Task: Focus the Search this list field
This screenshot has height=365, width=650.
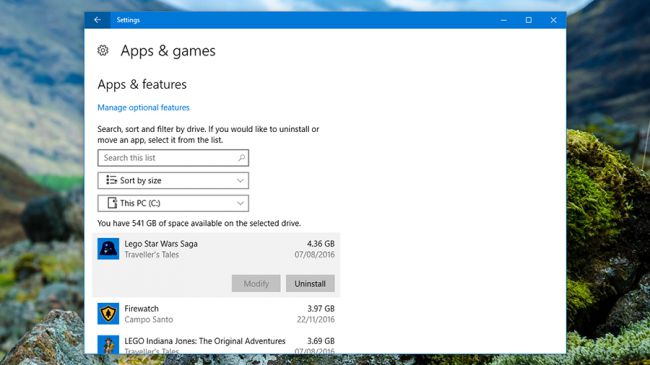Action: pos(173,158)
